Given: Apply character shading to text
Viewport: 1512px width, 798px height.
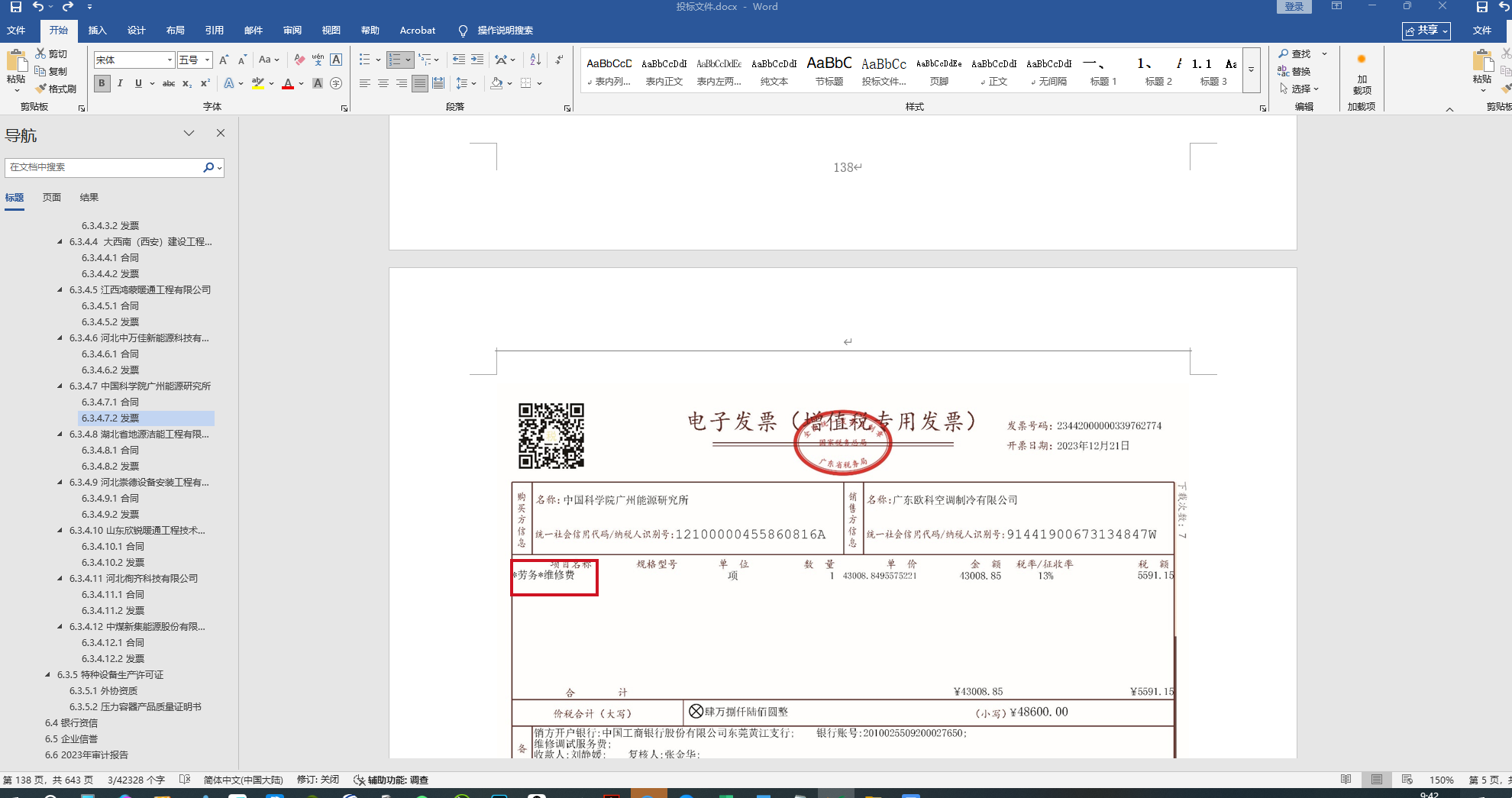Looking at the screenshot, I should (x=318, y=83).
